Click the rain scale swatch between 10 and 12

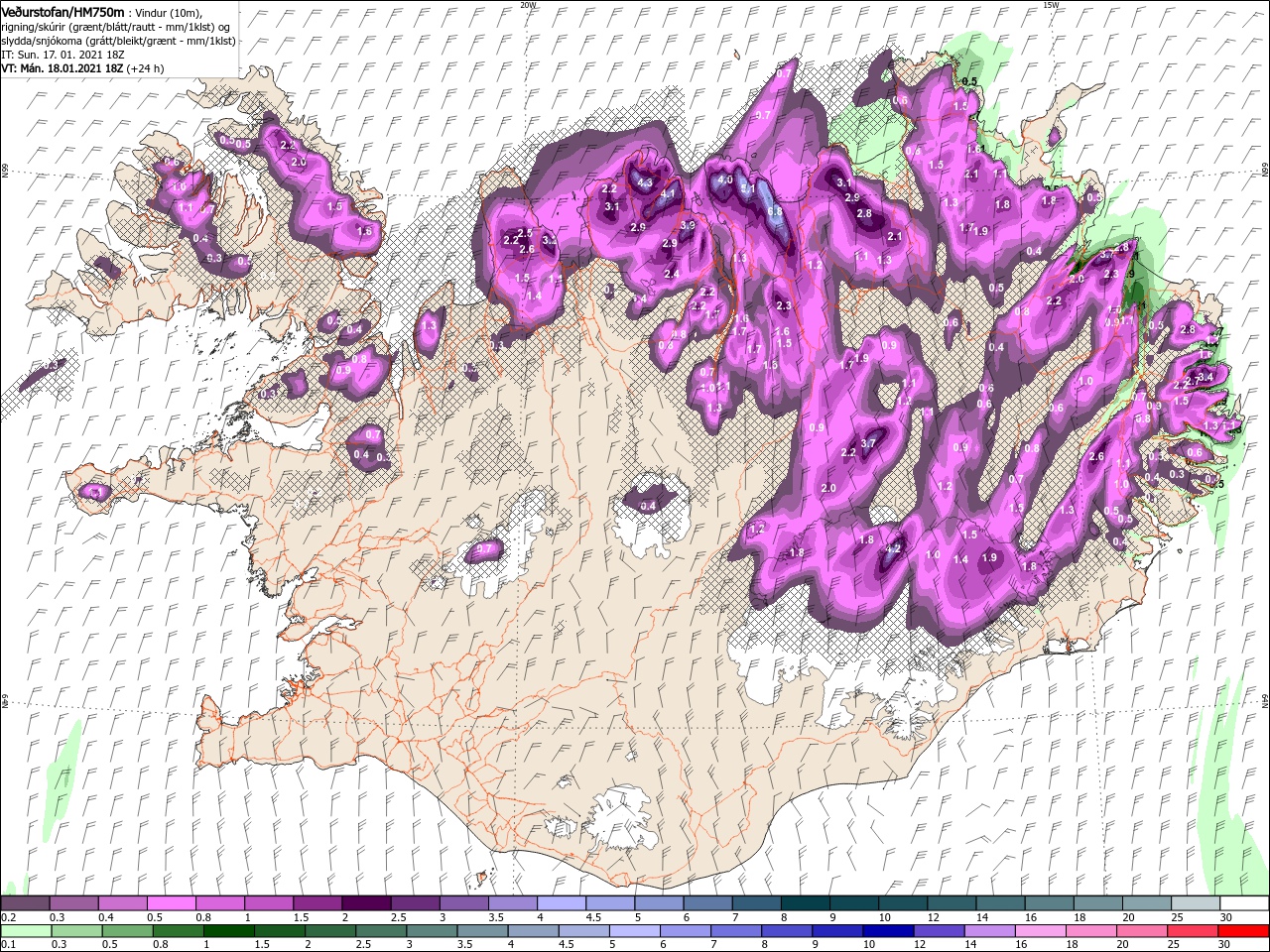(x=887, y=931)
